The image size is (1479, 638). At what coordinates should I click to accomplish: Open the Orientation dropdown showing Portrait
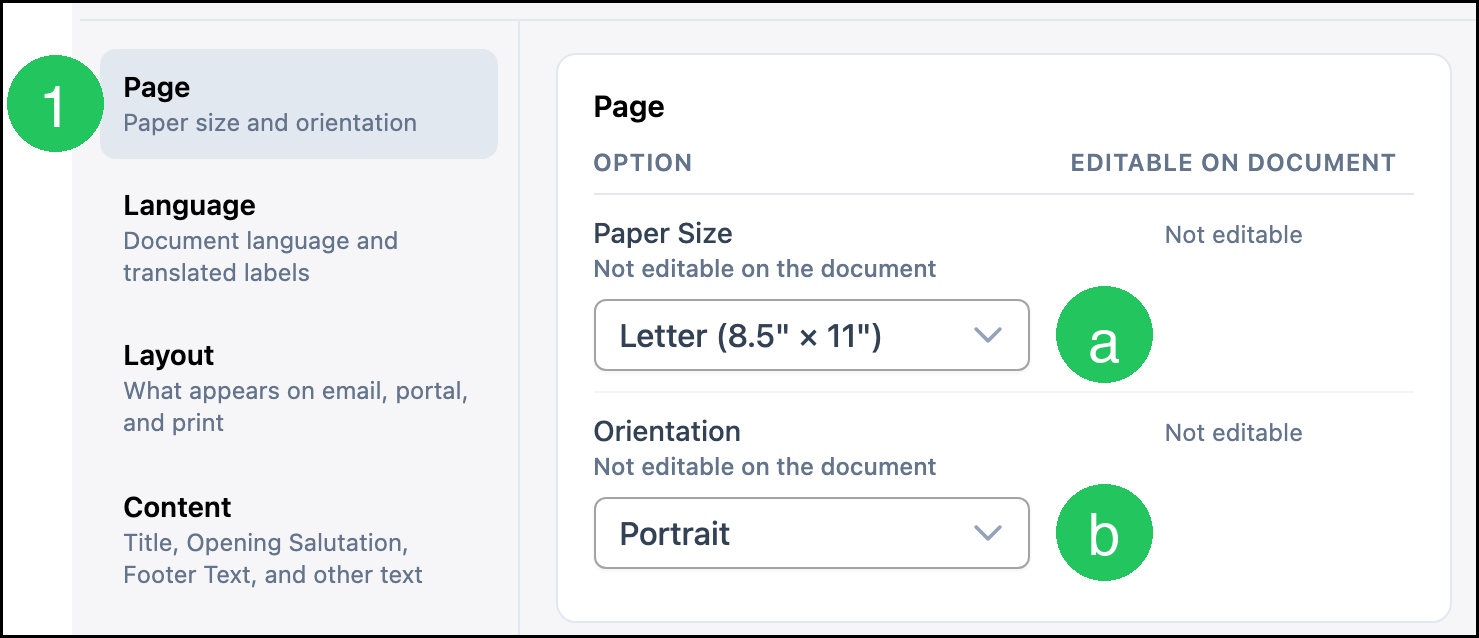click(x=811, y=533)
